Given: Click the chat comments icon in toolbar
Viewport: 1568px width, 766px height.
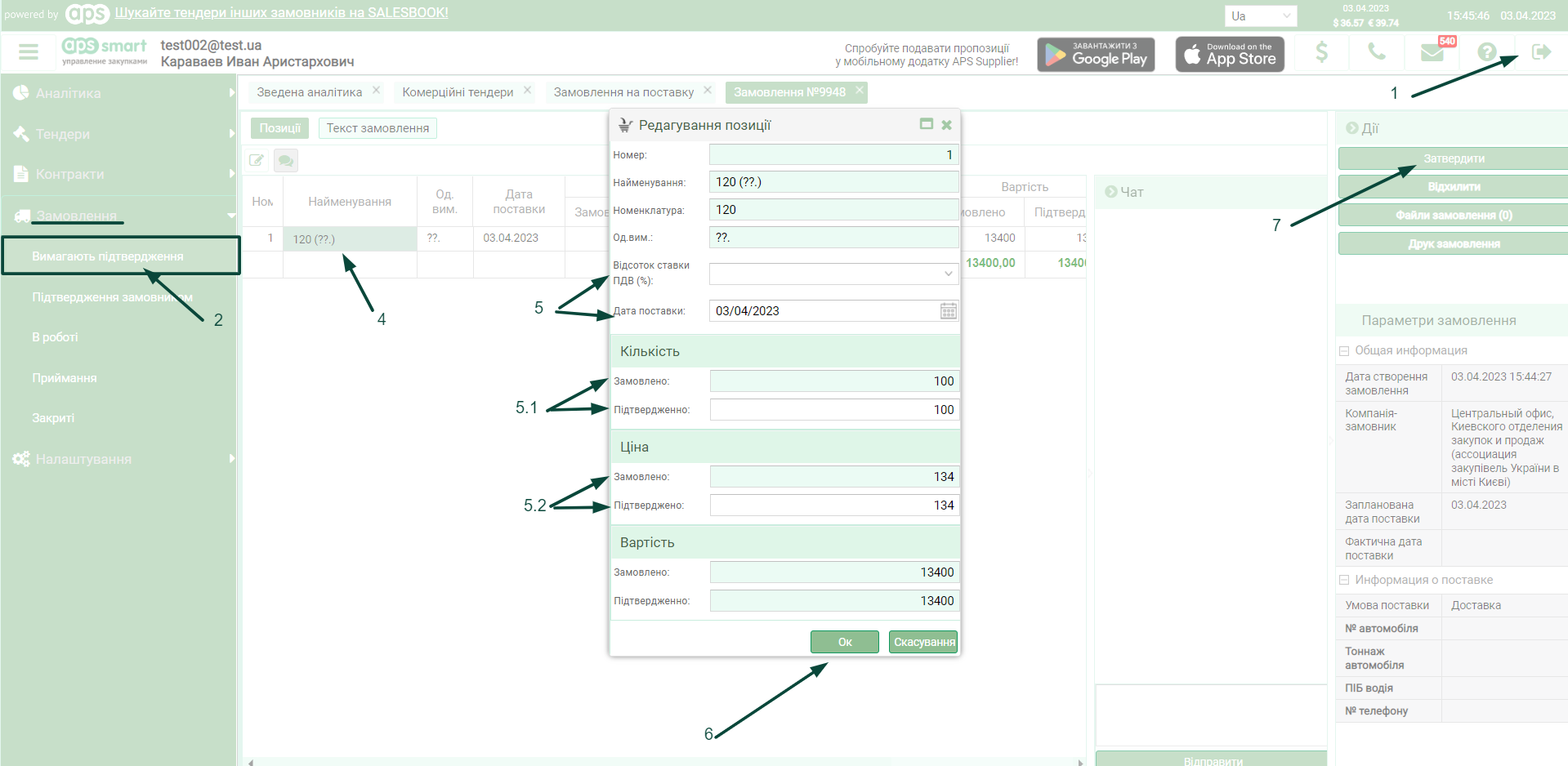Looking at the screenshot, I should tap(286, 160).
